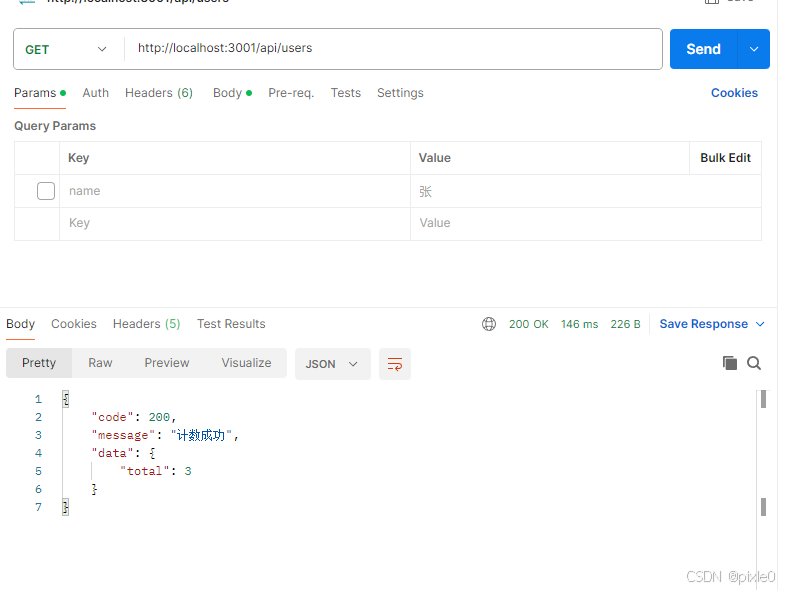Open the Cookies link
The height and width of the screenshot is (590, 785).
(x=734, y=93)
